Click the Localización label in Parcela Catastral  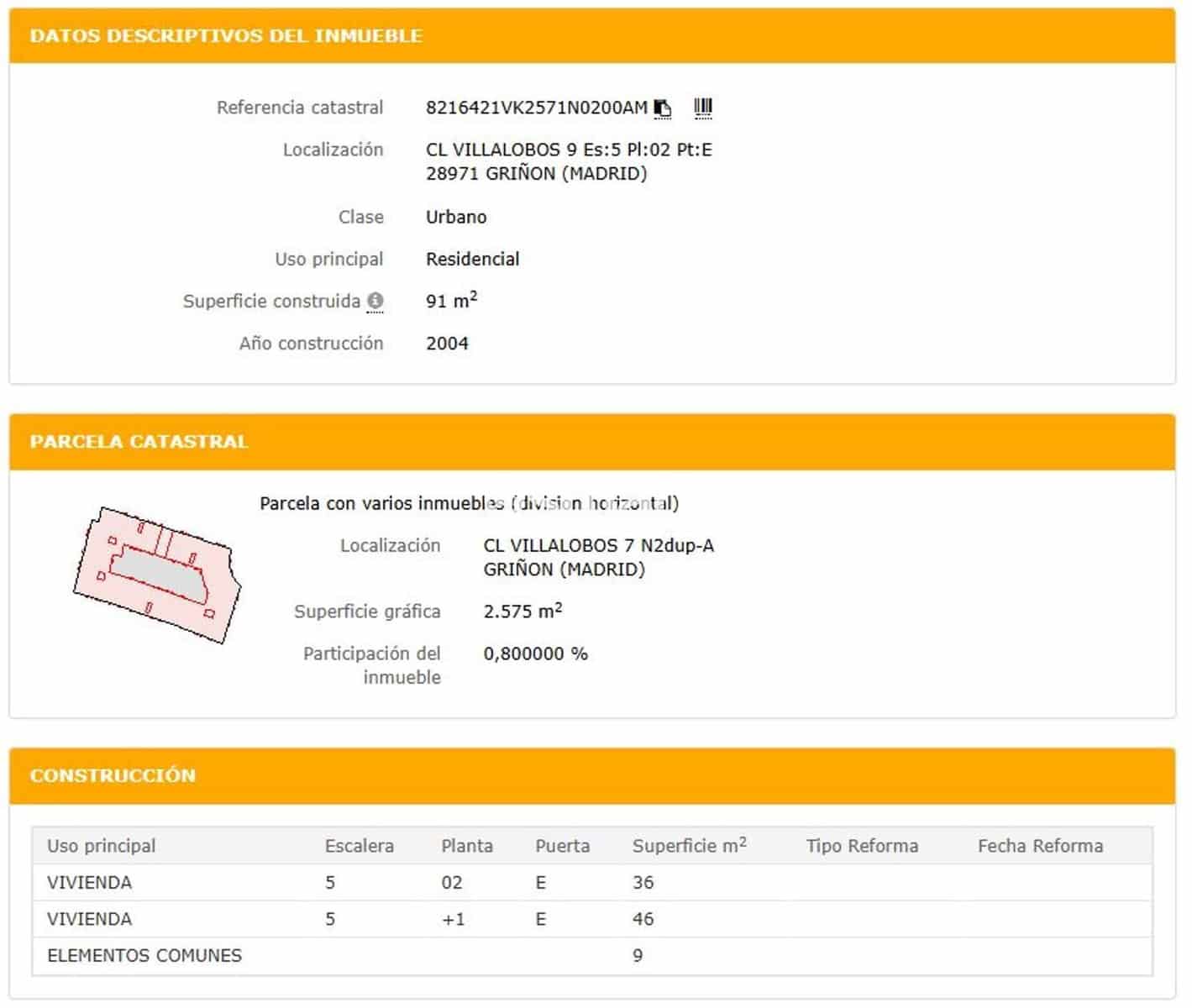(x=391, y=545)
